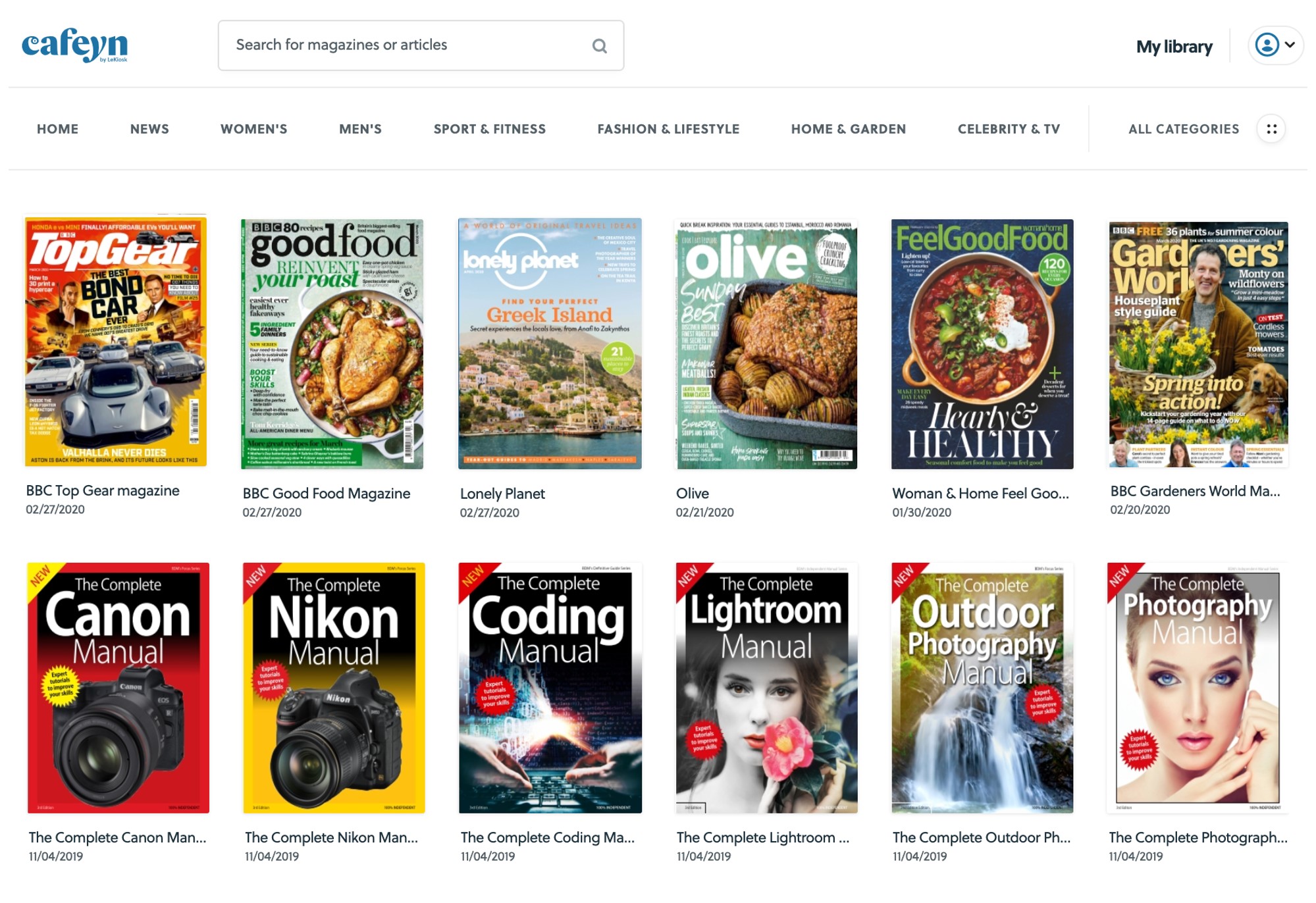Screen dimensions: 1316x903
Task: Focus the magazine search field
Action: (x=421, y=45)
